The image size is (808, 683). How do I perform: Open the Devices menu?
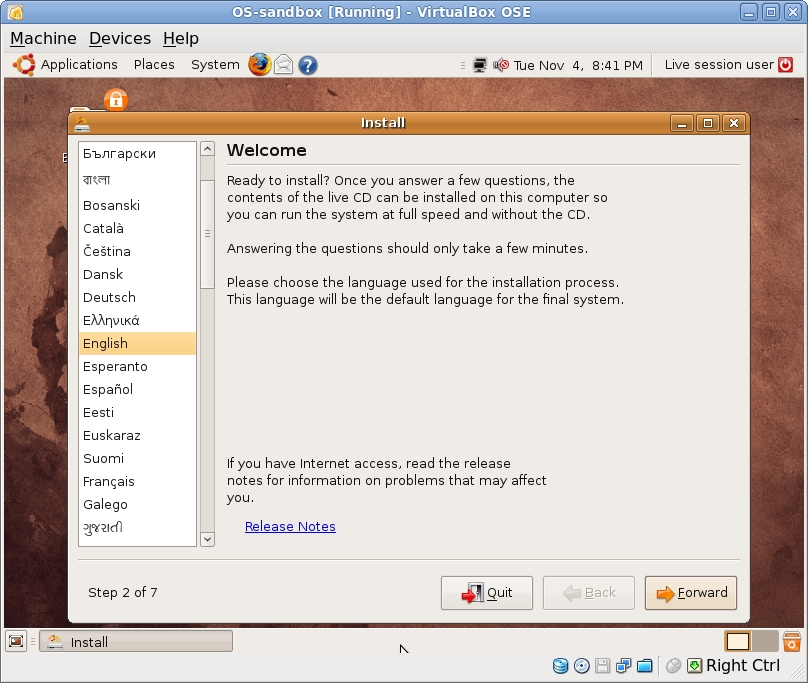click(120, 38)
